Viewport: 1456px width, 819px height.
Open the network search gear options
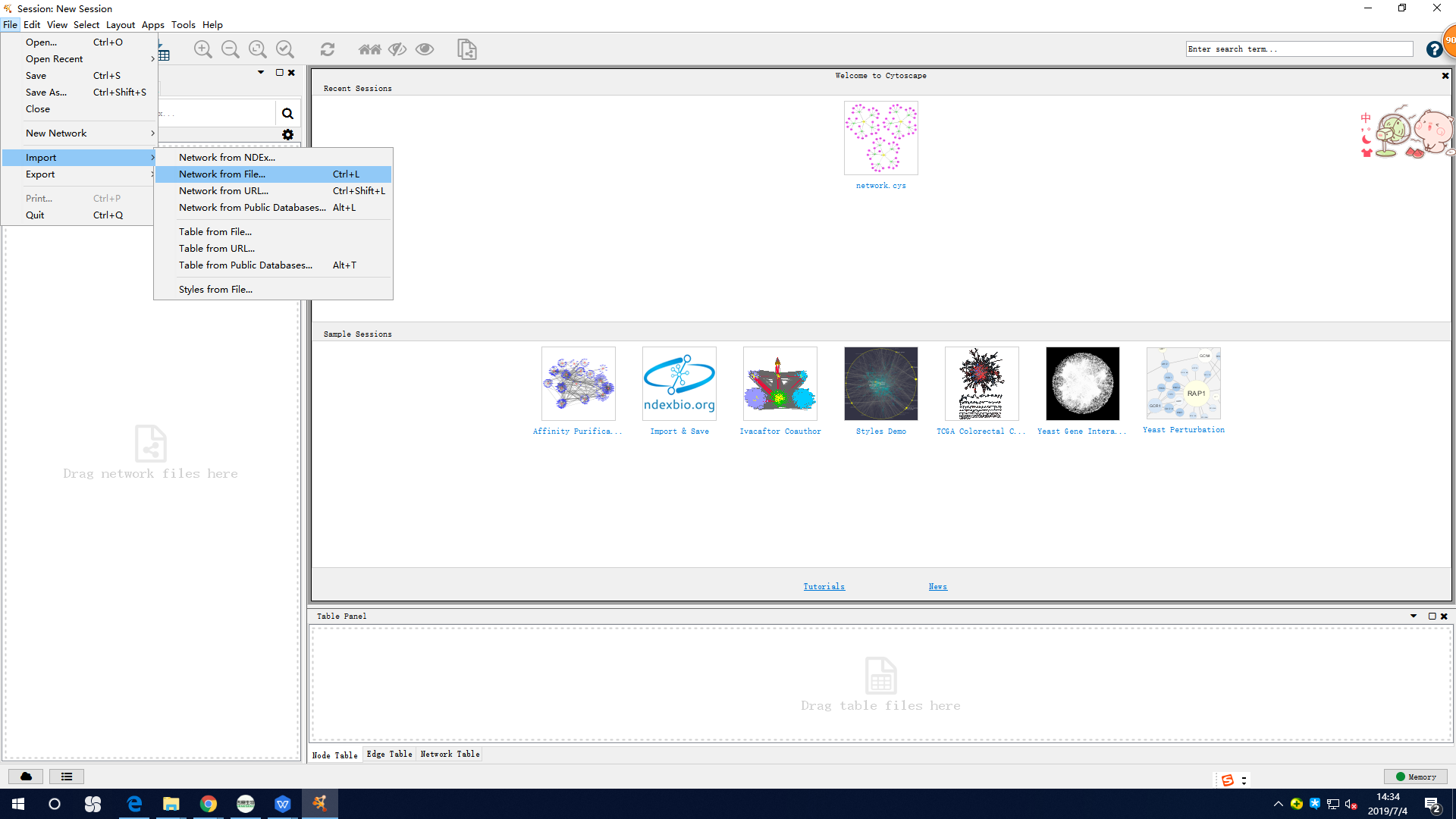(x=287, y=134)
